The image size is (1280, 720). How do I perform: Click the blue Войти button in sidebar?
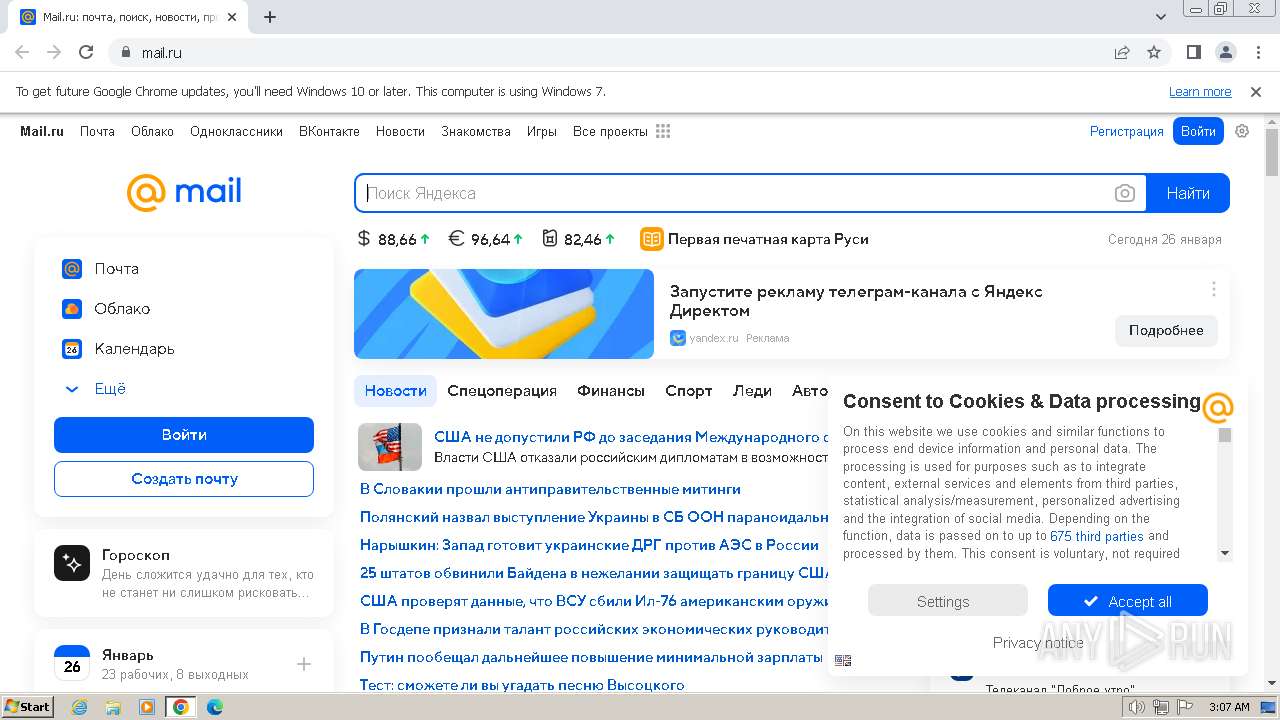tap(184, 435)
